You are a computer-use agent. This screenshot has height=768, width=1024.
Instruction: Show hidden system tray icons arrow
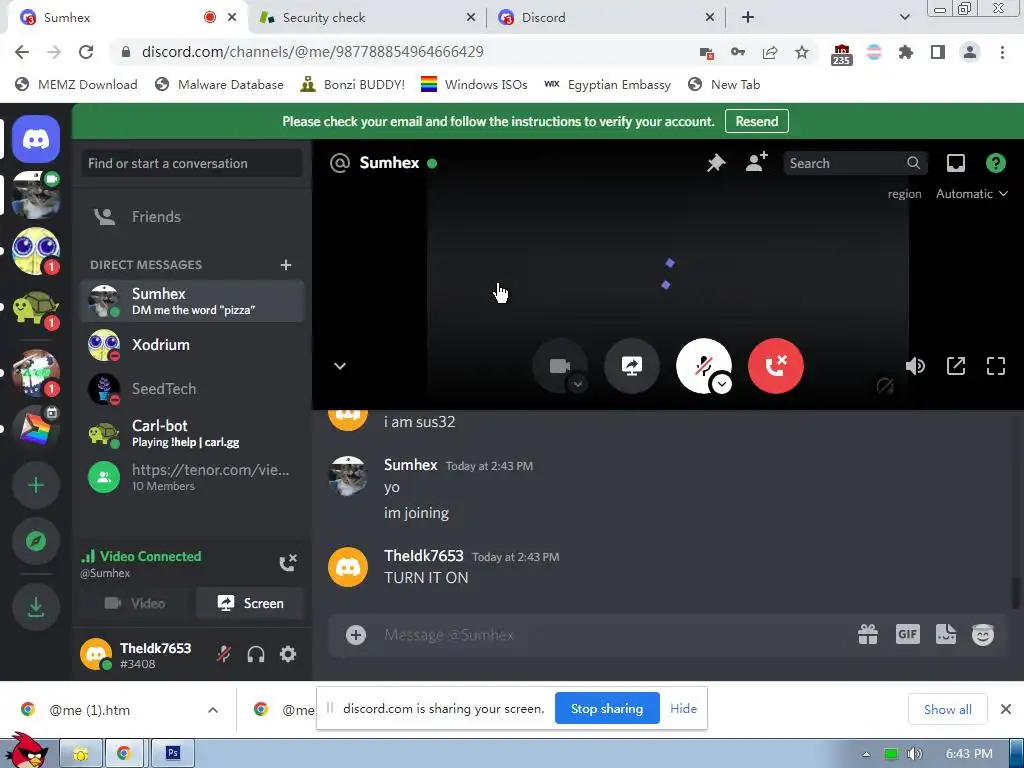click(x=866, y=754)
